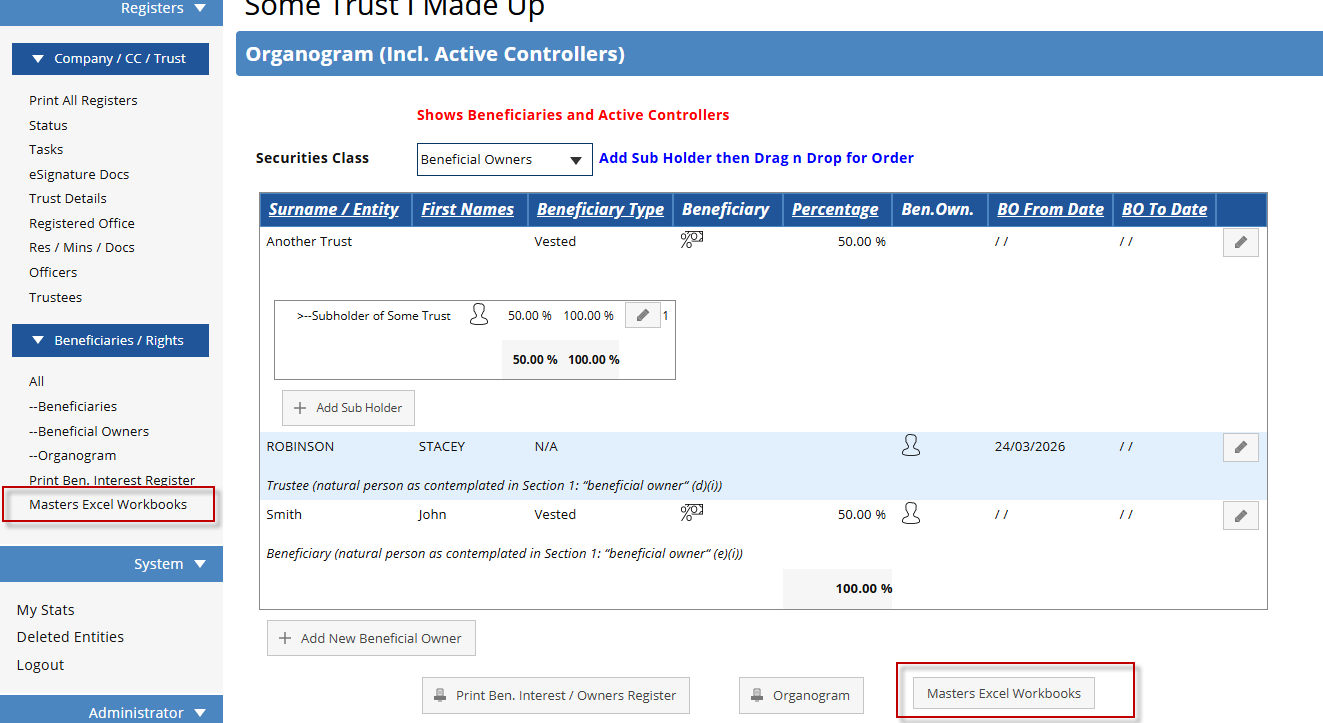The width and height of the screenshot is (1323, 723).
Task: Edit the ROBINSON STACEY row via pencil
Action: pos(1240,447)
